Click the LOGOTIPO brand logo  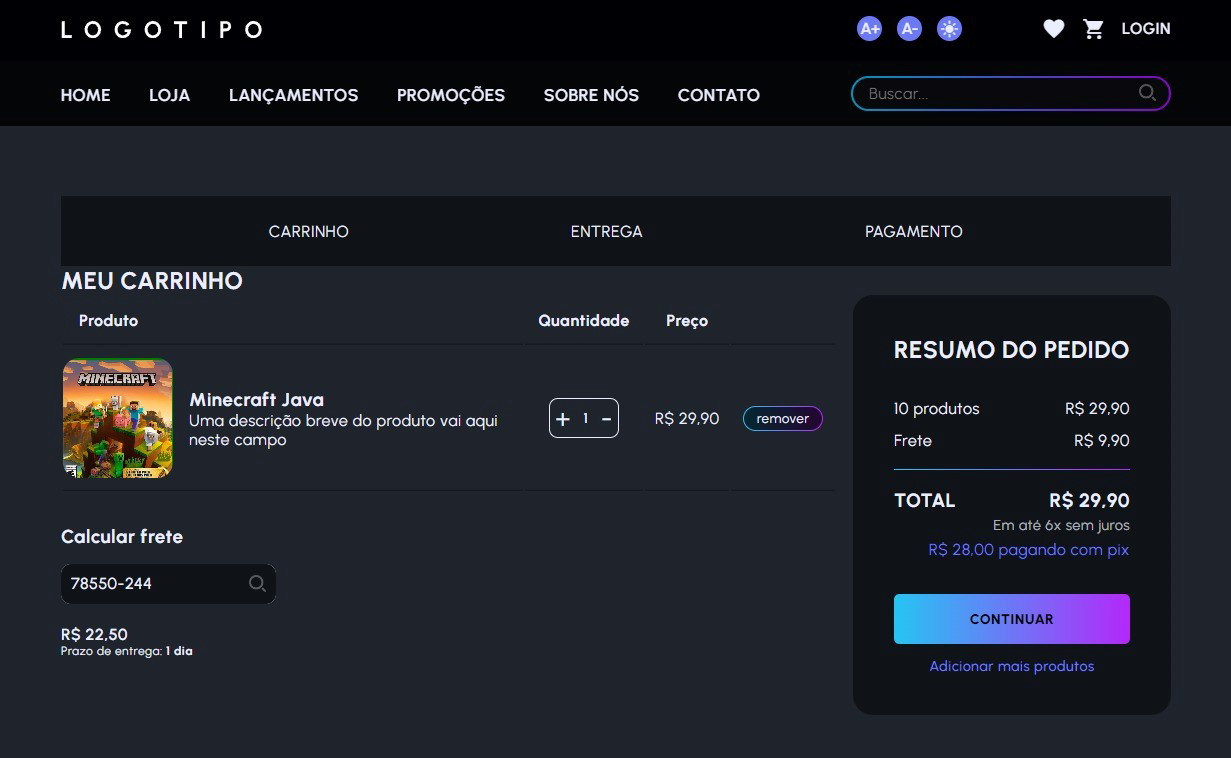161,29
